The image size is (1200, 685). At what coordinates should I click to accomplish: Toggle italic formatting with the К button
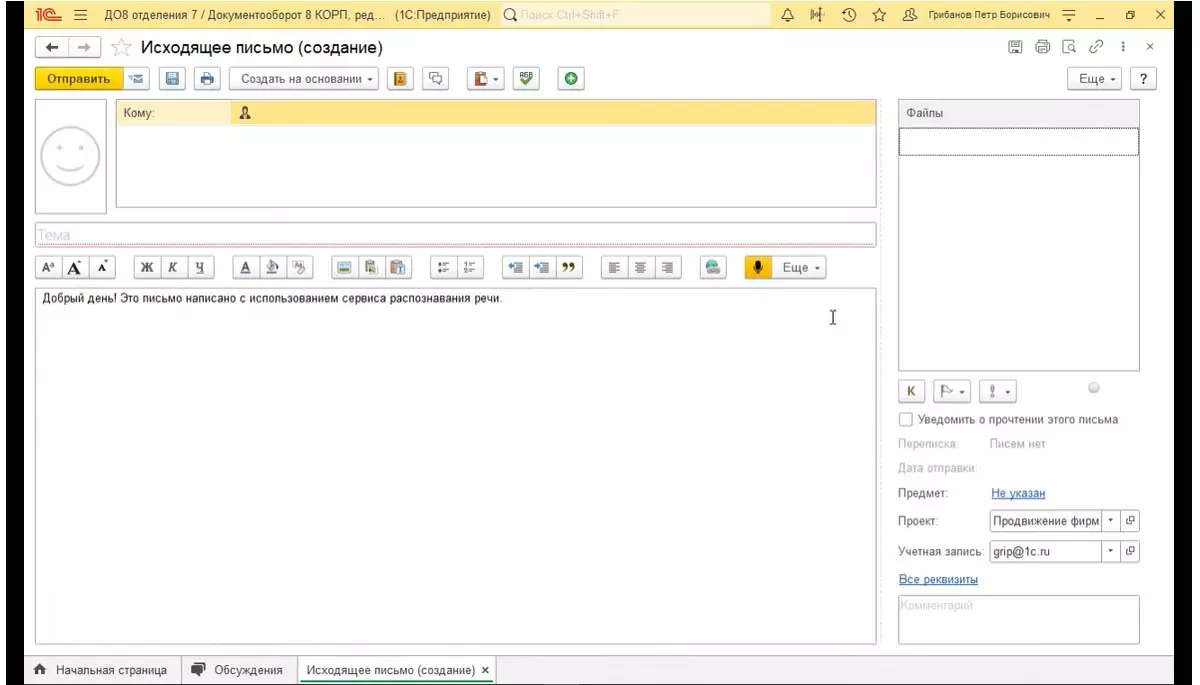(x=173, y=268)
